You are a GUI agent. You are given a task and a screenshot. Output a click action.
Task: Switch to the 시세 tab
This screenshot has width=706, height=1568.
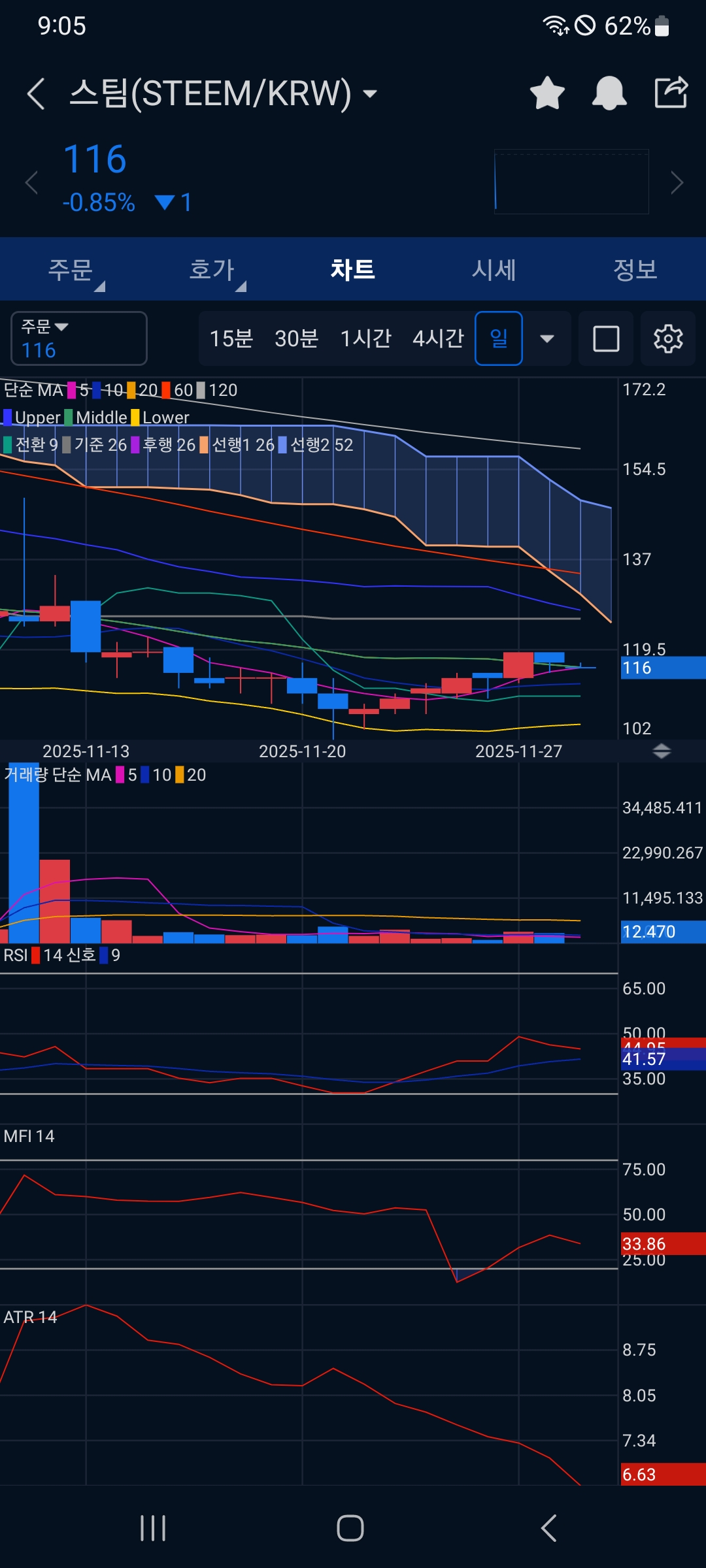[494, 269]
